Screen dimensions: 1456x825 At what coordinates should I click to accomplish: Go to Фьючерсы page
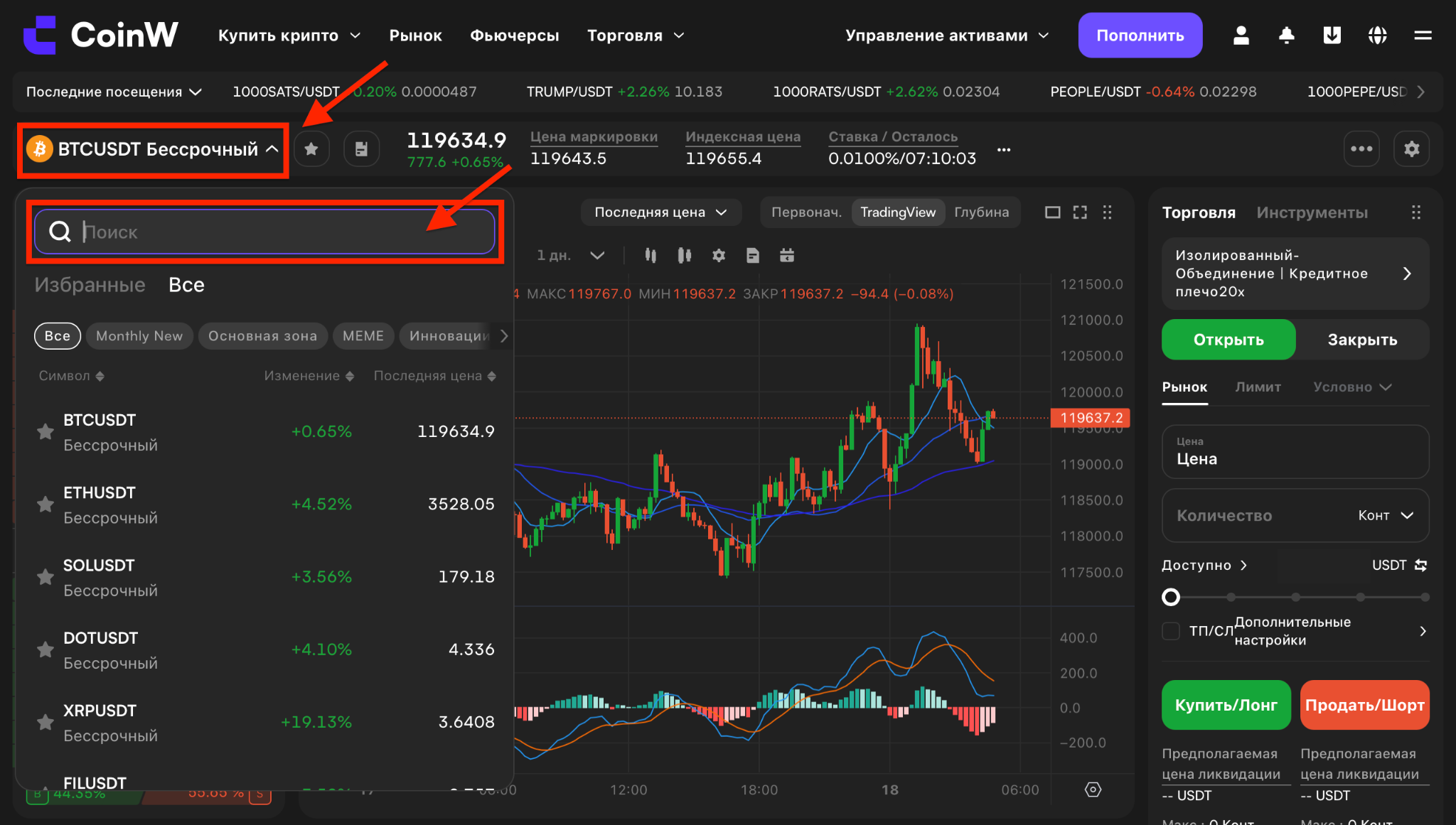click(514, 36)
